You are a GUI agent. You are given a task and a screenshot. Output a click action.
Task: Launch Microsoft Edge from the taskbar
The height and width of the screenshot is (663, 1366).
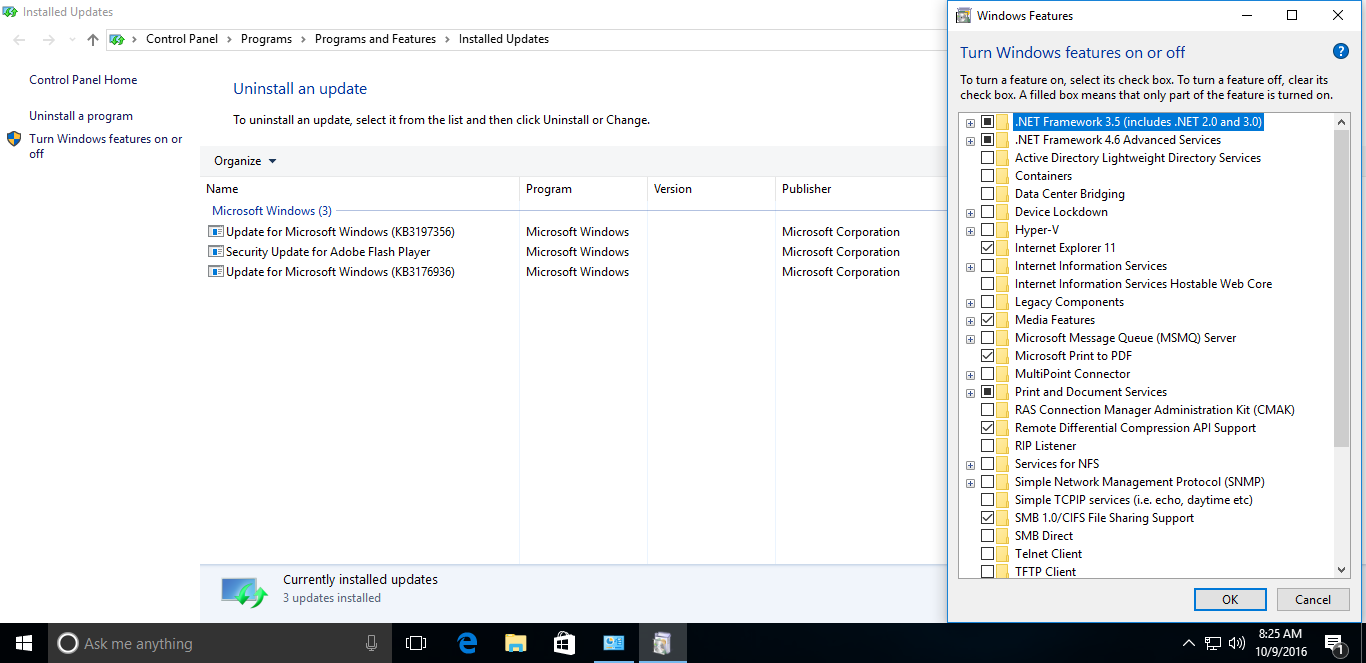(x=467, y=643)
